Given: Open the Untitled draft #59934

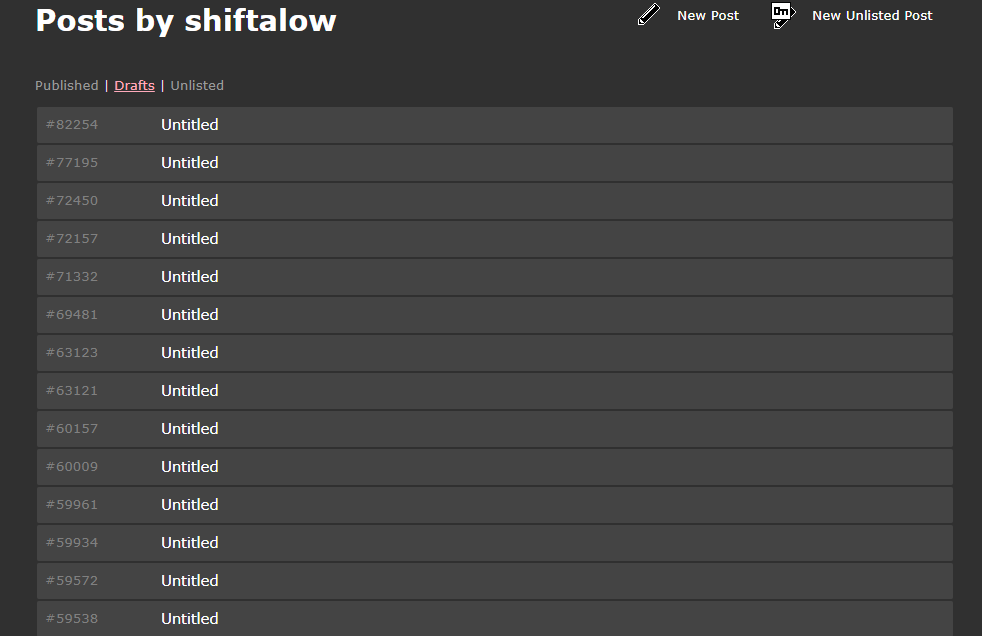Looking at the screenshot, I should pyautogui.click(x=190, y=543).
